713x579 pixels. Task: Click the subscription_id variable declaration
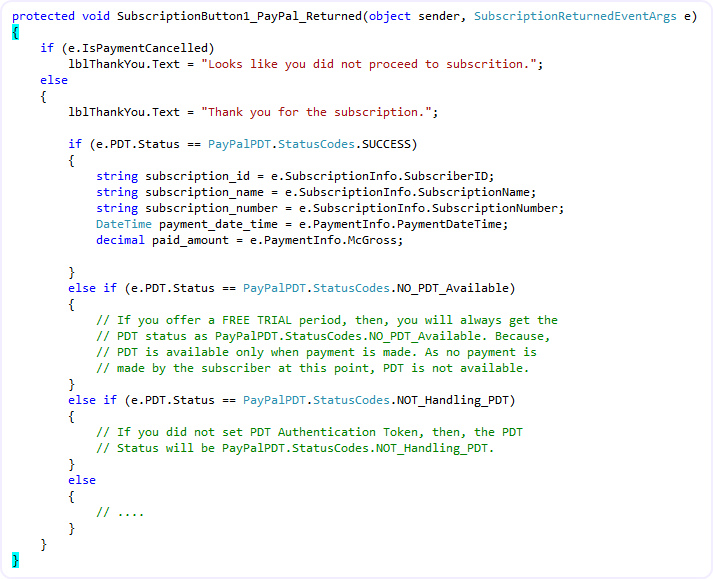click(x=295, y=176)
